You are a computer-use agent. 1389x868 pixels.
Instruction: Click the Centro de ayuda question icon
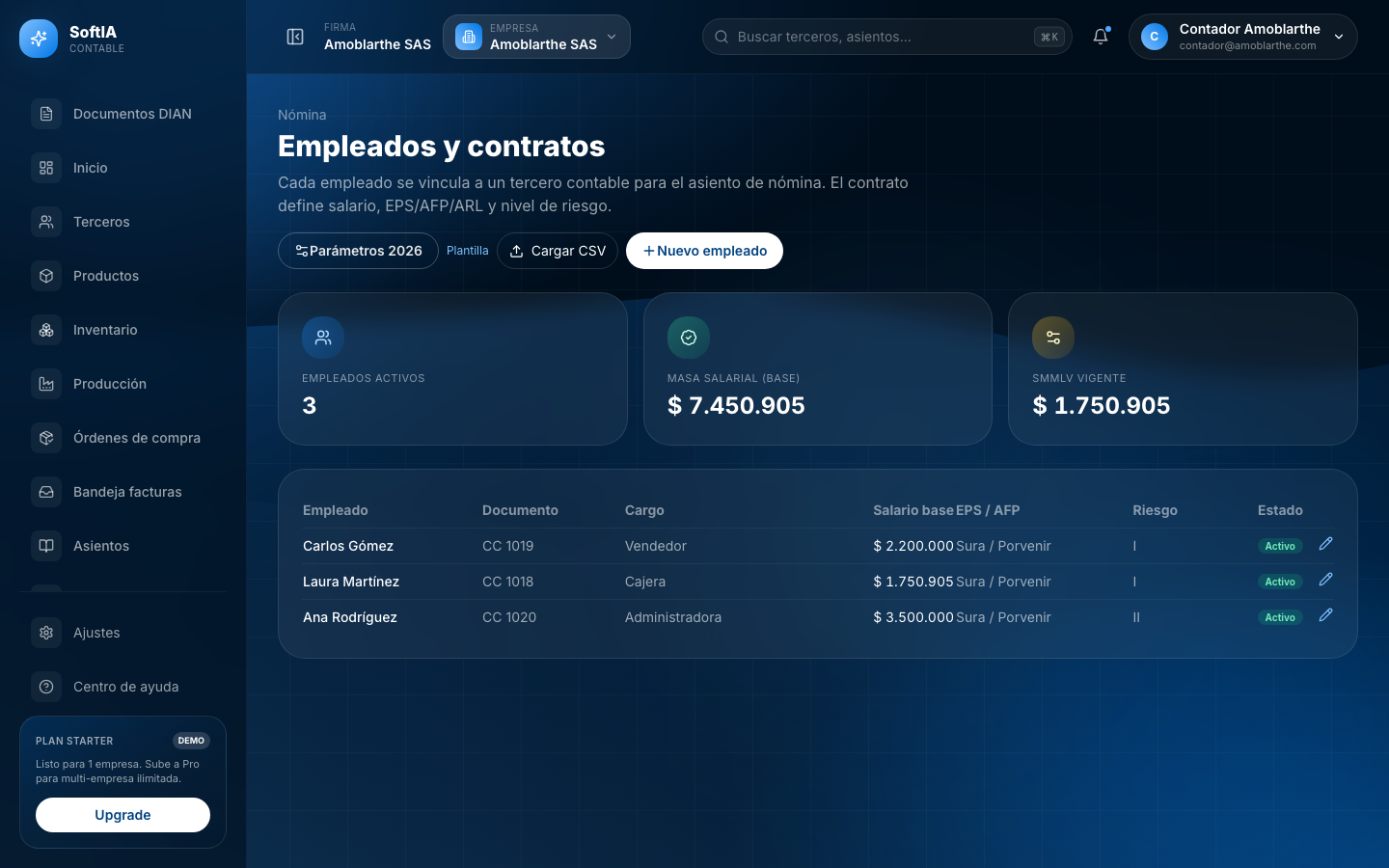pyautogui.click(x=46, y=687)
